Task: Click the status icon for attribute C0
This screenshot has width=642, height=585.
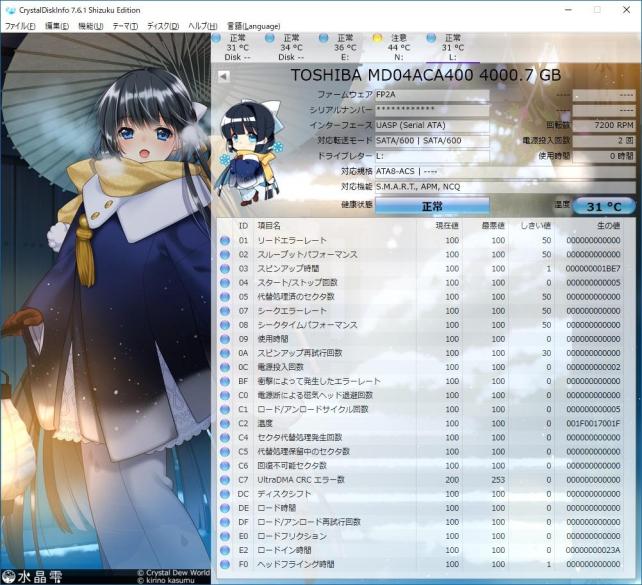Action: tap(225, 395)
